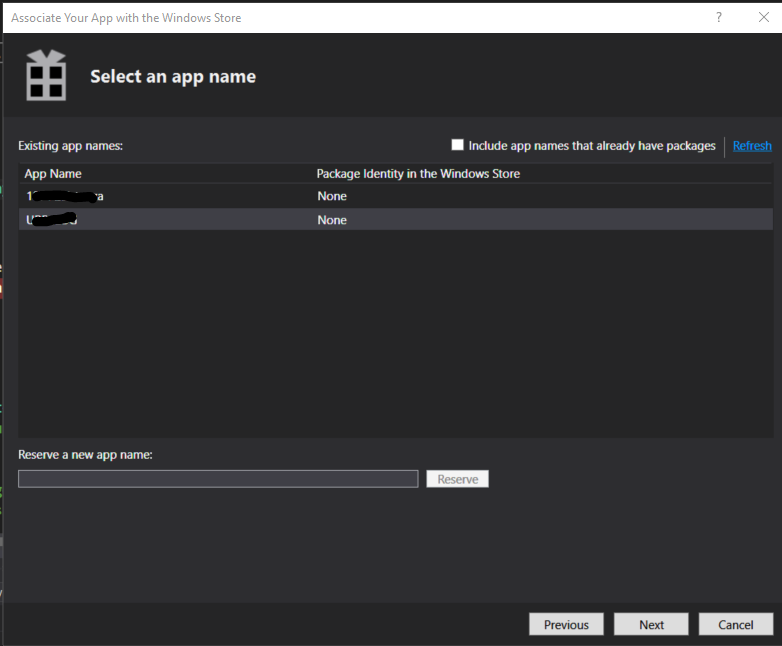Close the Associate Your App dialog
The width and height of the screenshot is (782, 646).
763,18
